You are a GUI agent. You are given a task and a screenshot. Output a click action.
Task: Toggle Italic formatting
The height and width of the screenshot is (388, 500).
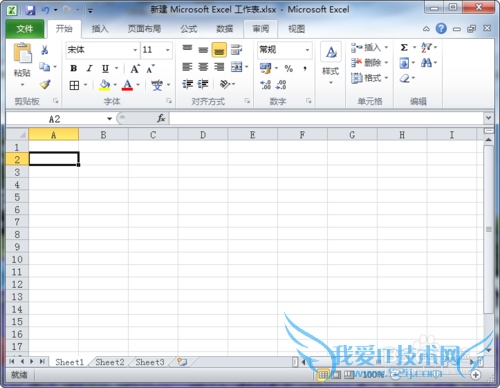(89, 69)
